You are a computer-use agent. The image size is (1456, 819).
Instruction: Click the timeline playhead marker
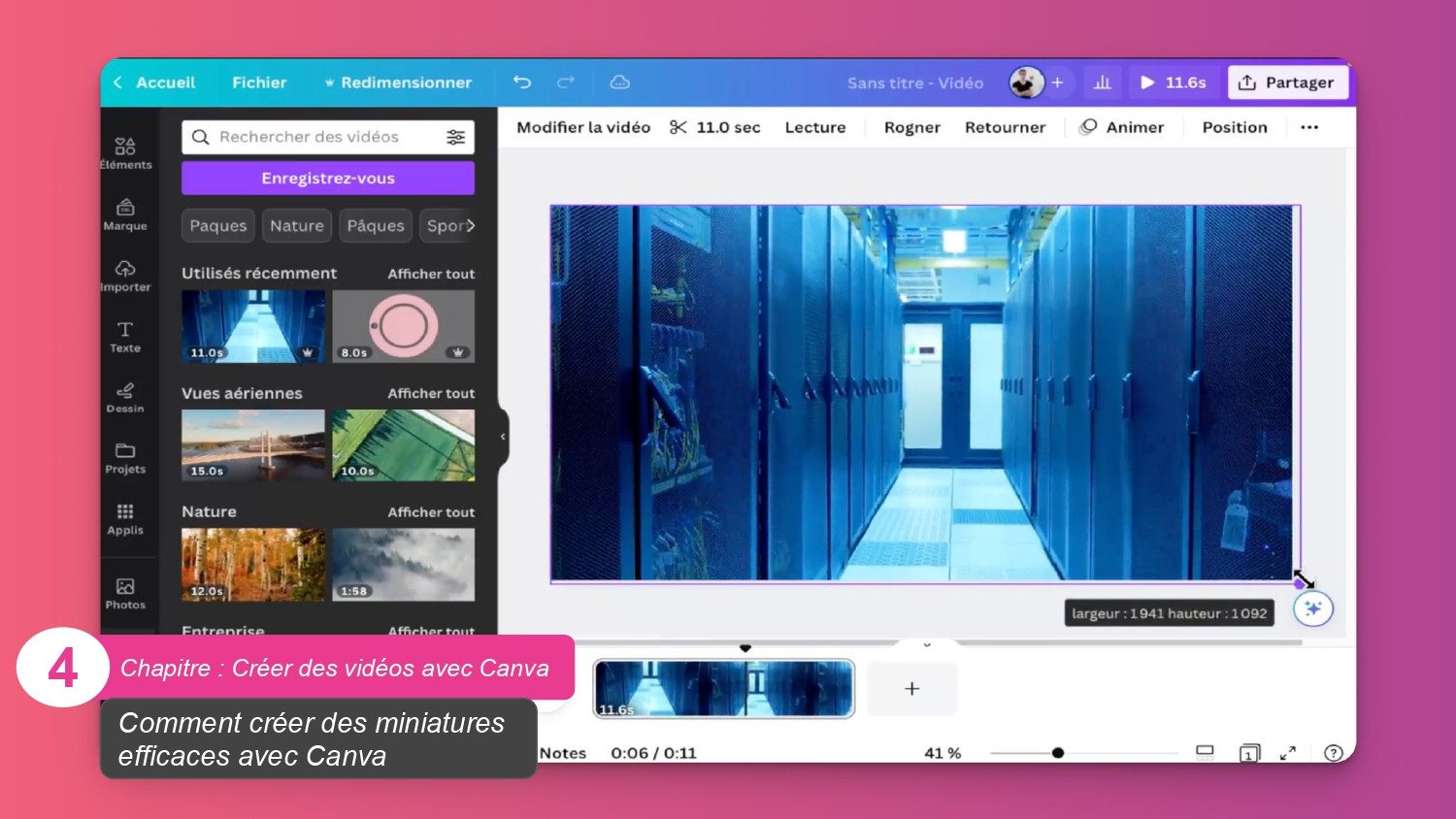point(745,647)
